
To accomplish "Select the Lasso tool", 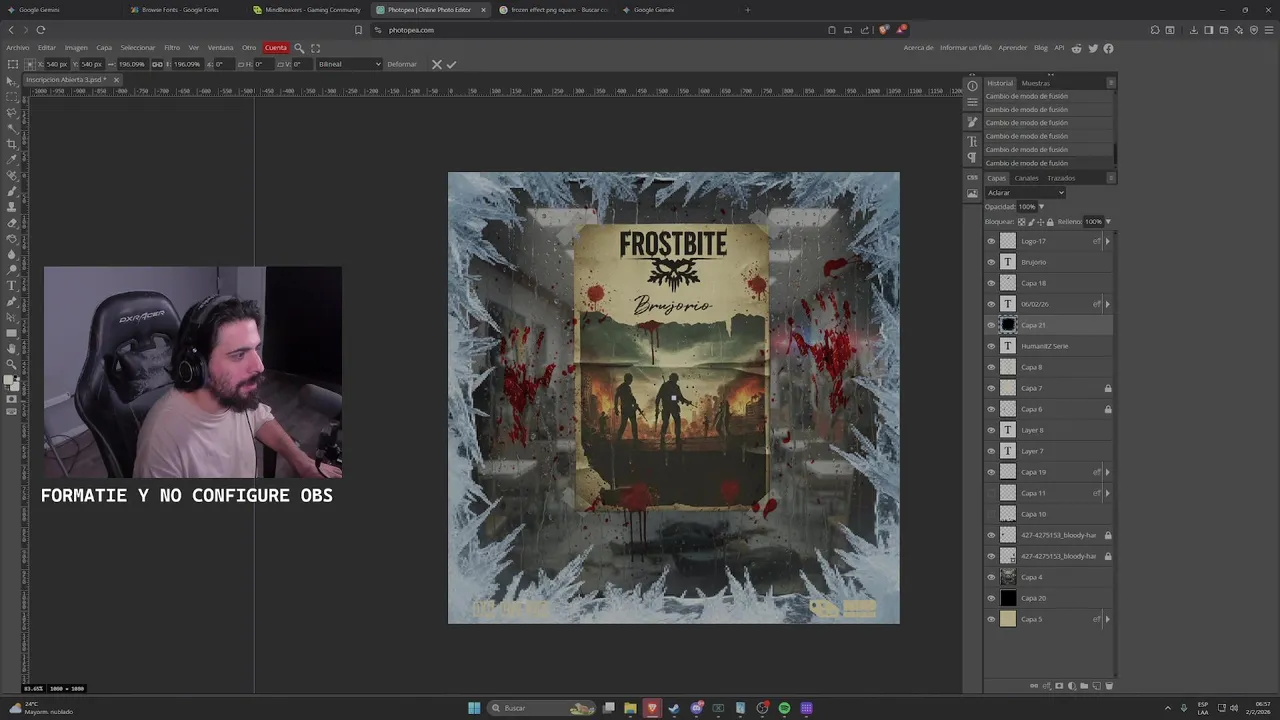I will tap(12, 113).
